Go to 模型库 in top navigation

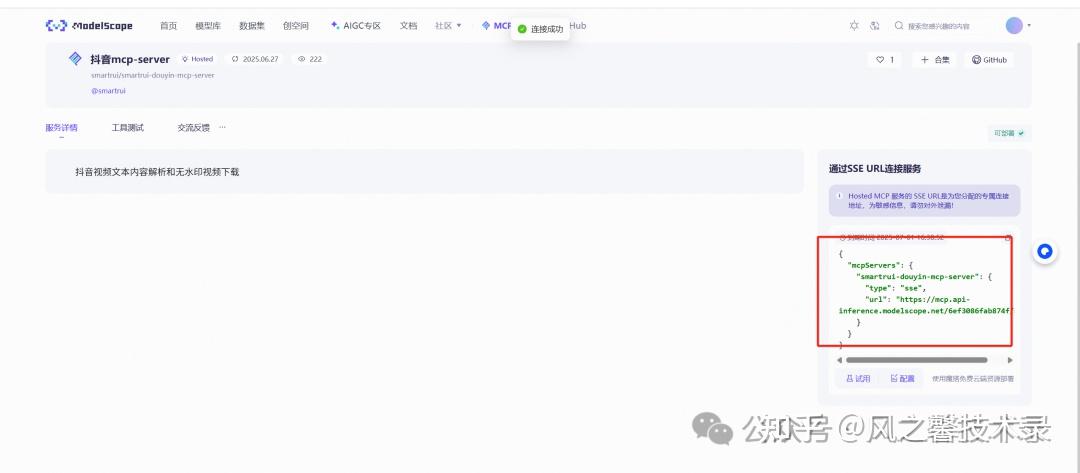pos(208,26)
